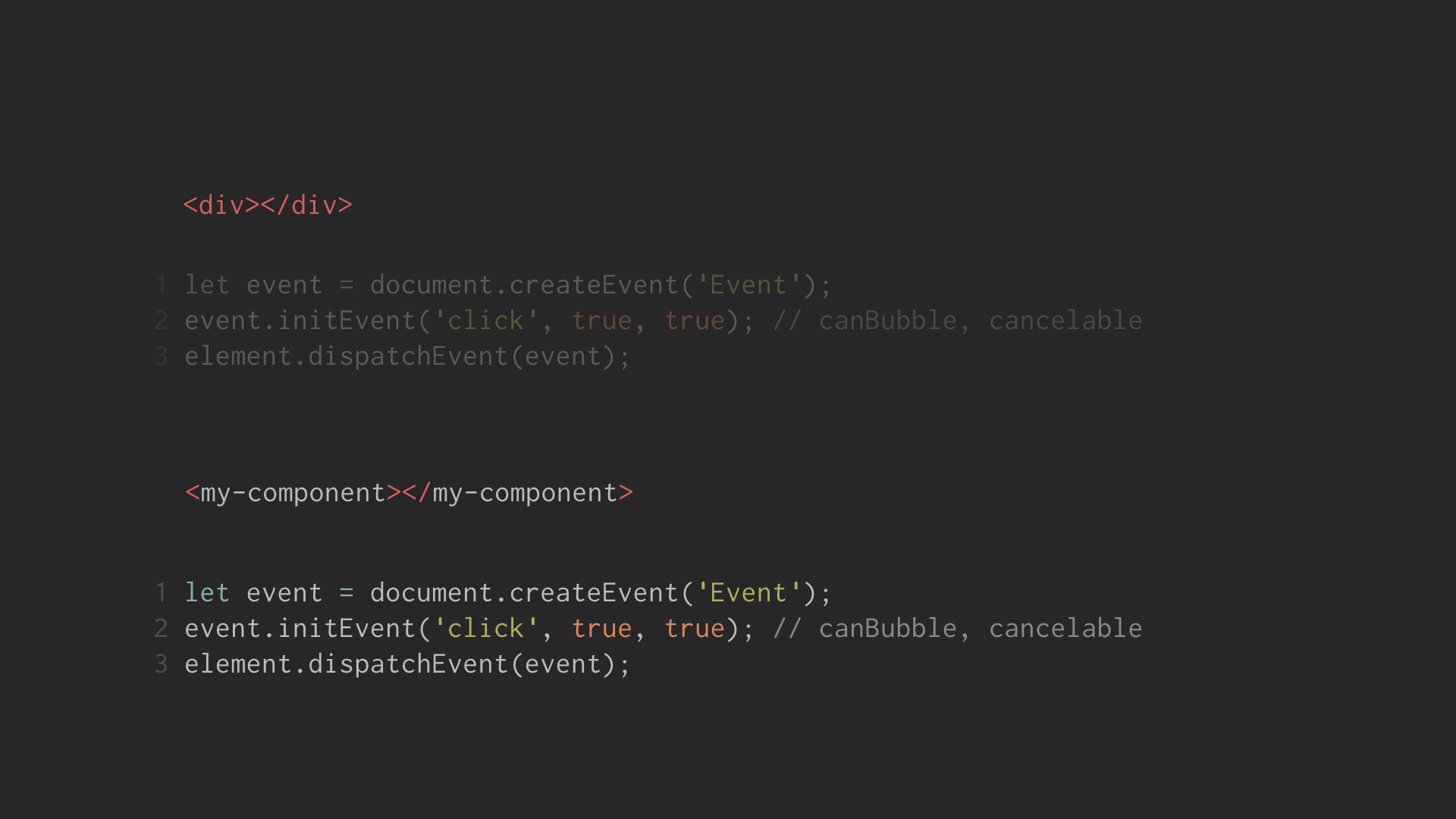Viewport: 1456px width, 819px height.
Task: Click 'canBubble, cancelable' comment in bright block
Action: [981, 629]
